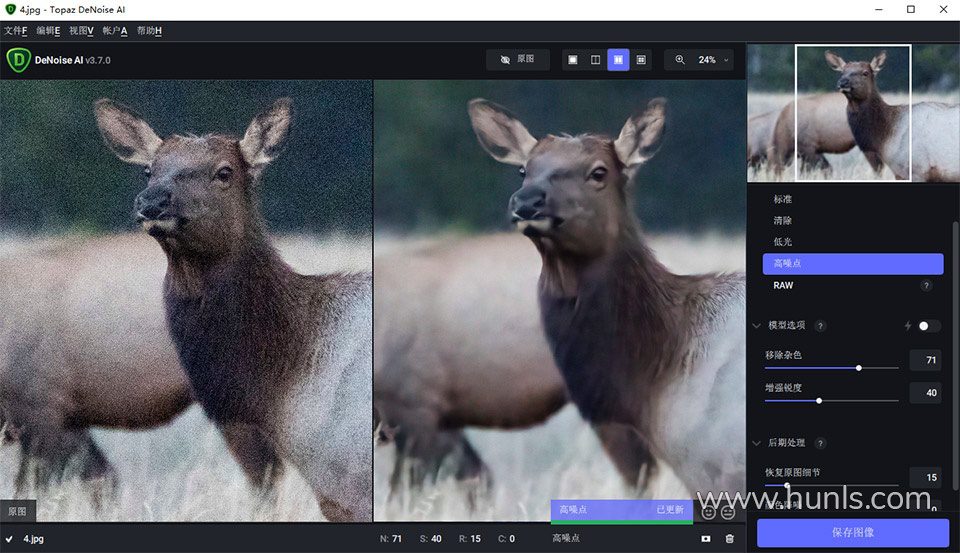Click the help icon beside 模型选项
The image size is (960, 553).
pos(820,326)
